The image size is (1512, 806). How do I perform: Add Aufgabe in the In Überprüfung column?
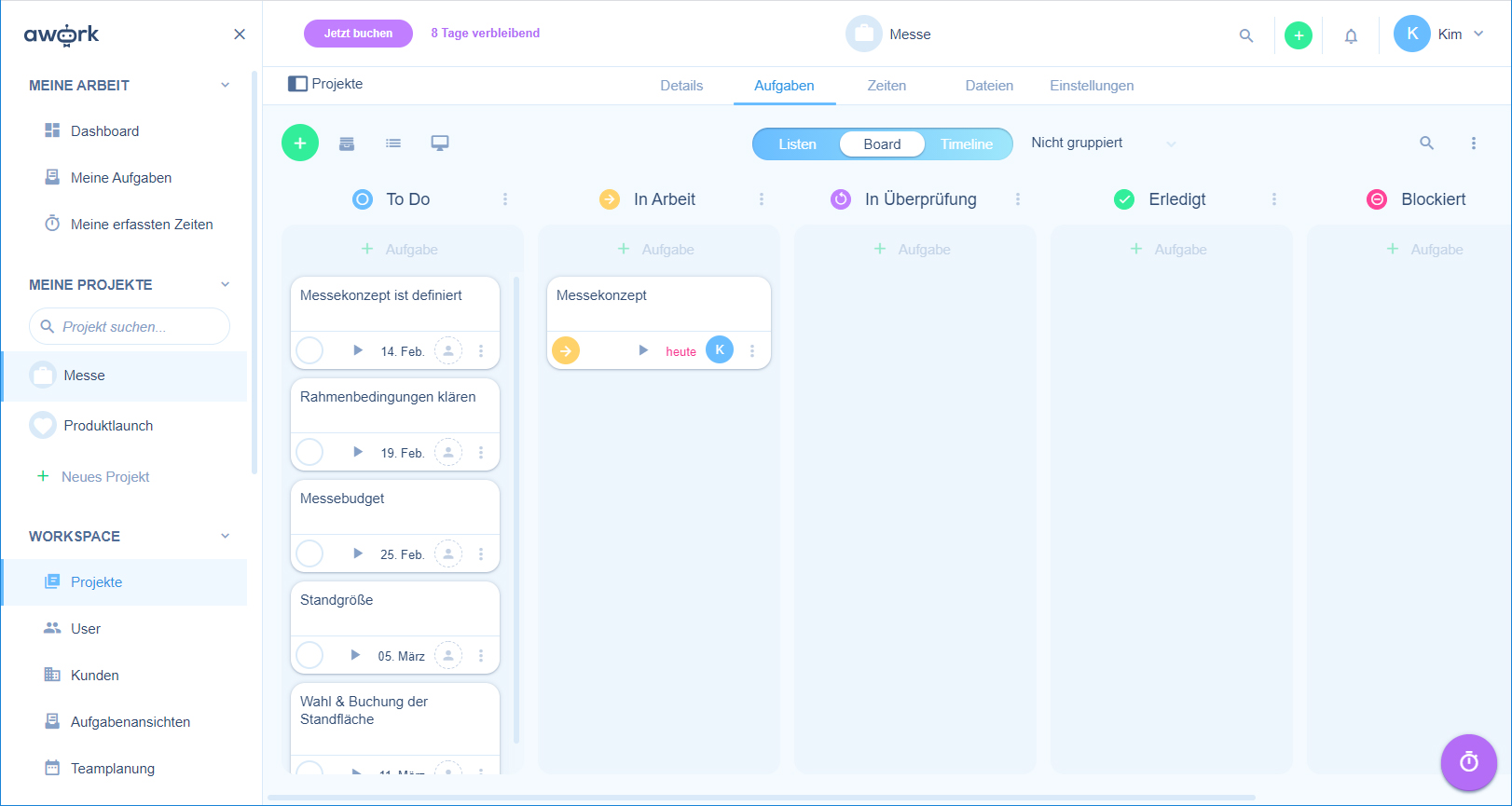[x=913, y=249]
